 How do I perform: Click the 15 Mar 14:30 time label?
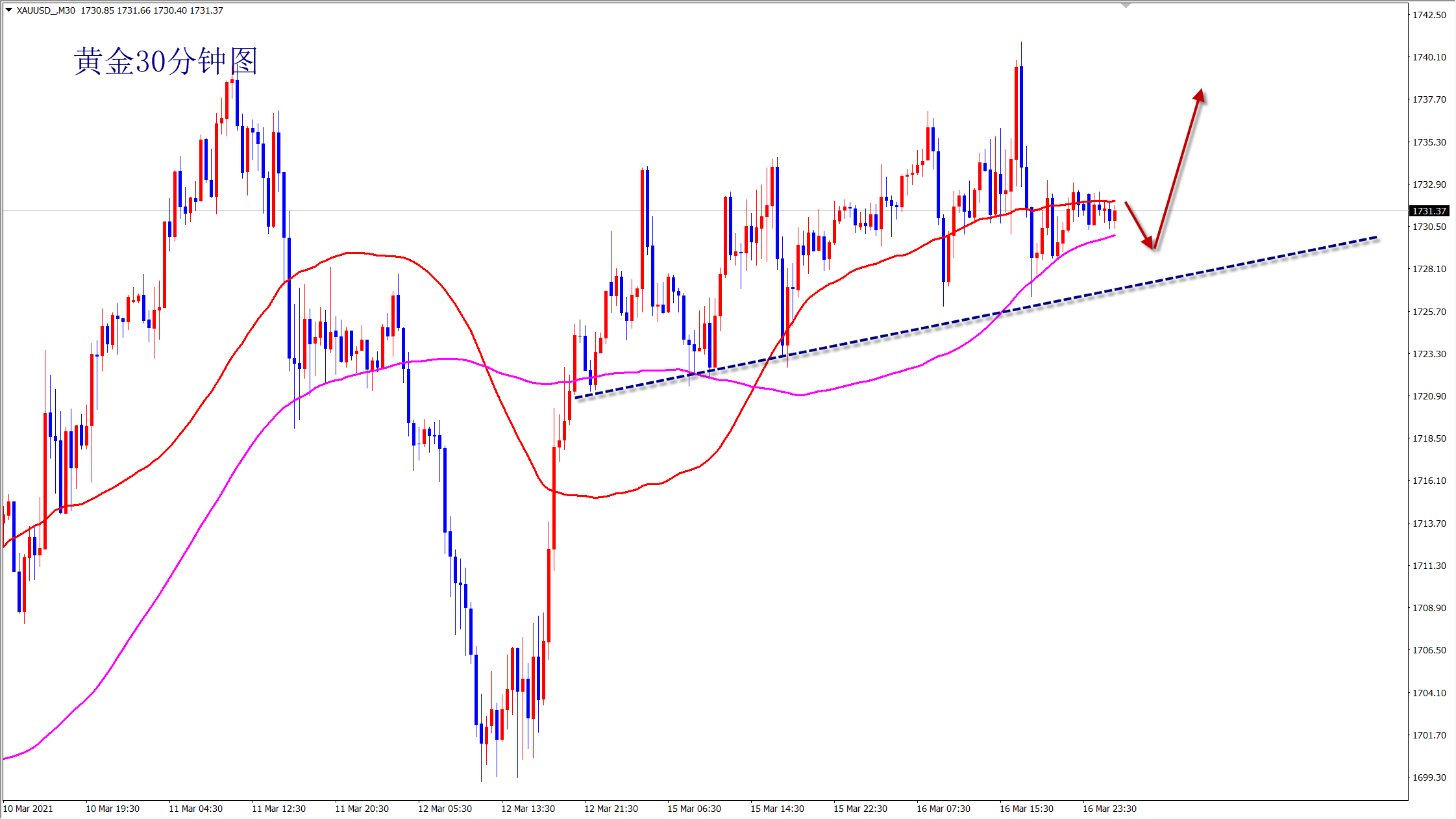coord(777,809)
